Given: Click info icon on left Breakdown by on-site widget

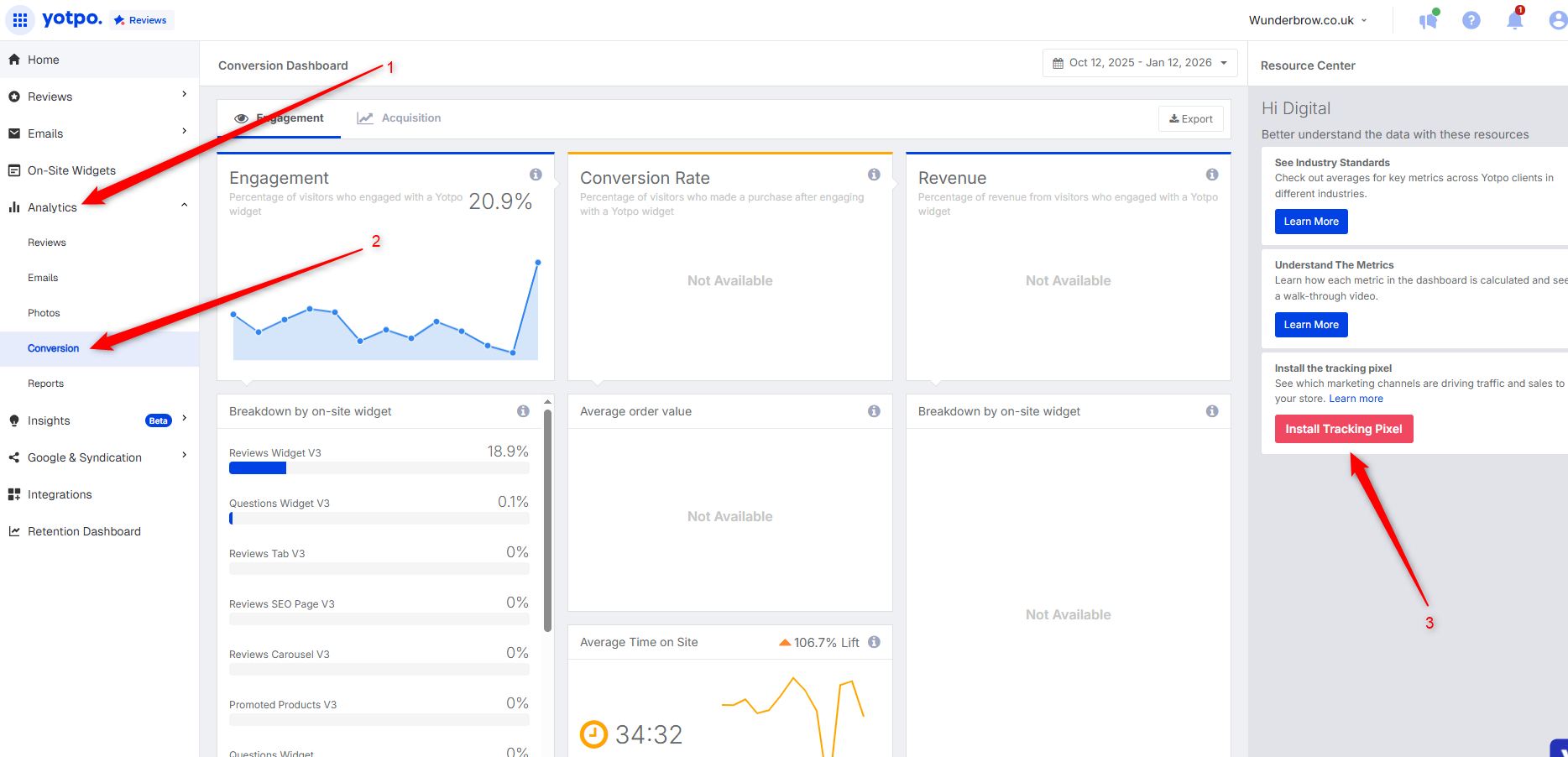Looking at the screenshot, I should pos(523,411).
